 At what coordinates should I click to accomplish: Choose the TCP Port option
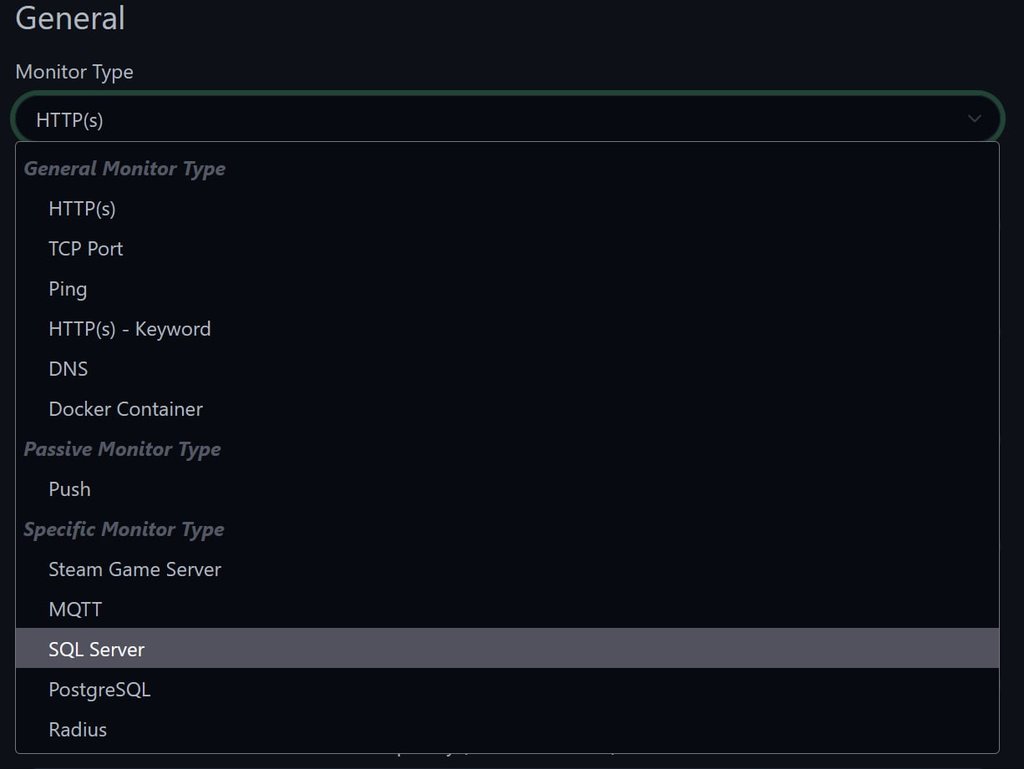(507, 249)
